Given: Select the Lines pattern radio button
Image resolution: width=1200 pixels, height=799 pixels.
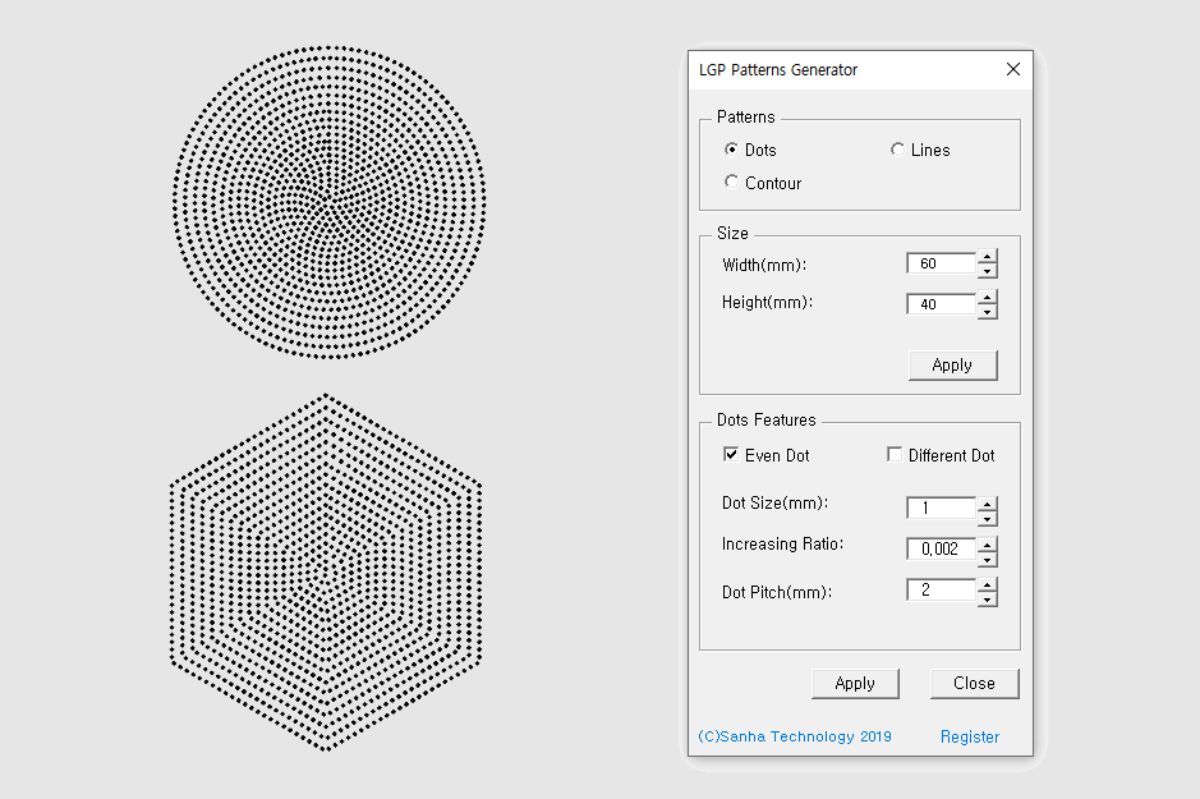Looking at the screenshot, I should click(x=897, y=149).
